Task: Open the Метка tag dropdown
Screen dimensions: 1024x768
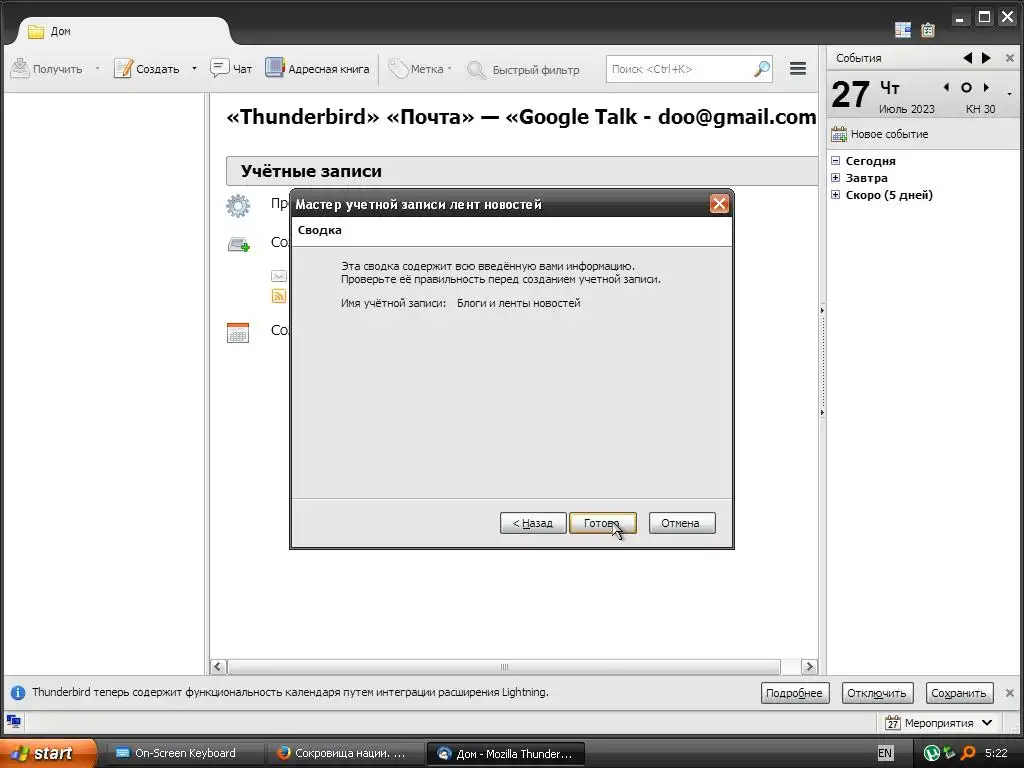Action: [420, 69]
